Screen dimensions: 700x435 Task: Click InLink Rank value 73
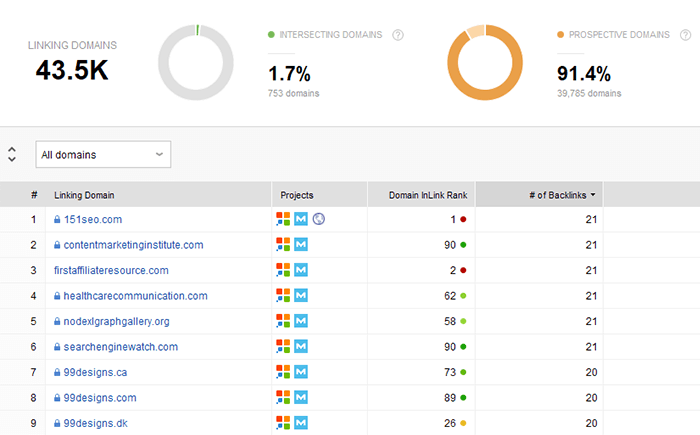(450, 372)
